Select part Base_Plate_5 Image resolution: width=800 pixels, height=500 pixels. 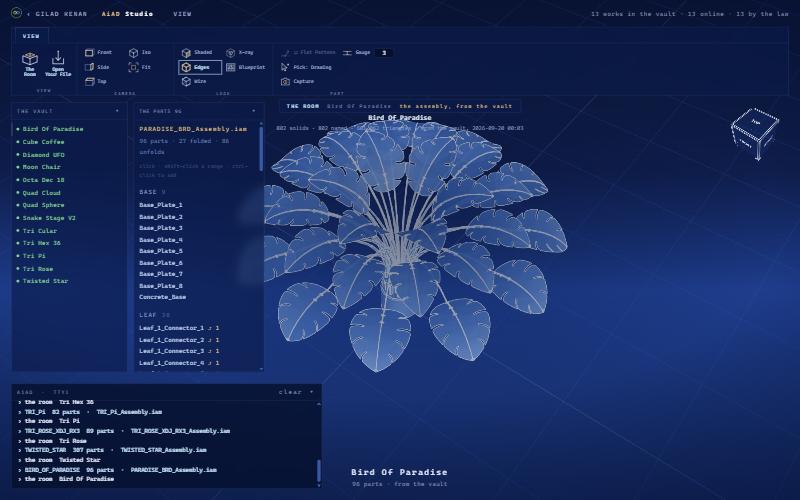(x=161, y=251)
